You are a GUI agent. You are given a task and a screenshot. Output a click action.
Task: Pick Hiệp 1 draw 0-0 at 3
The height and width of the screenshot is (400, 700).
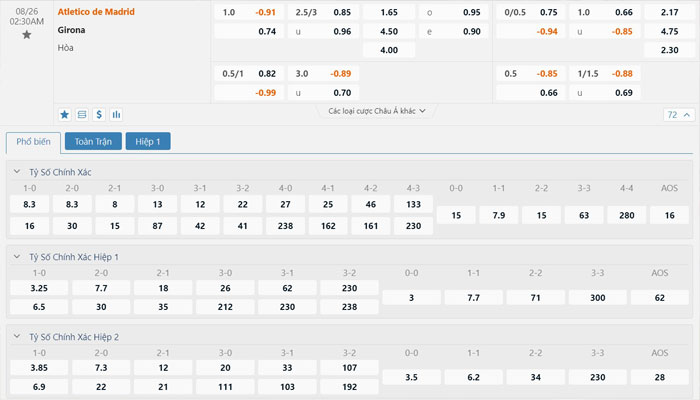412,297
